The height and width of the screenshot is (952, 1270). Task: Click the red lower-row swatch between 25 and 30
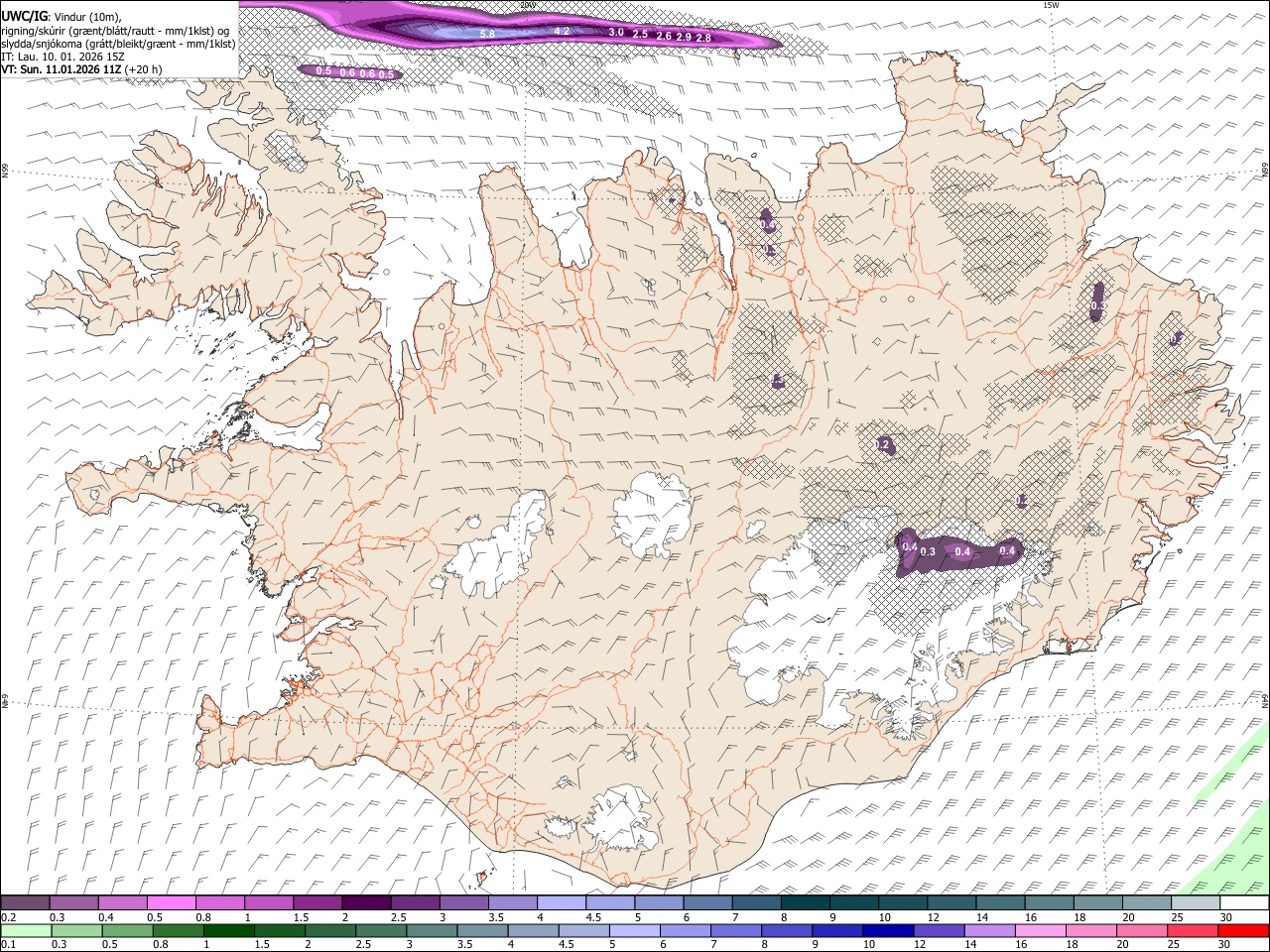[x=1193, y=931]
